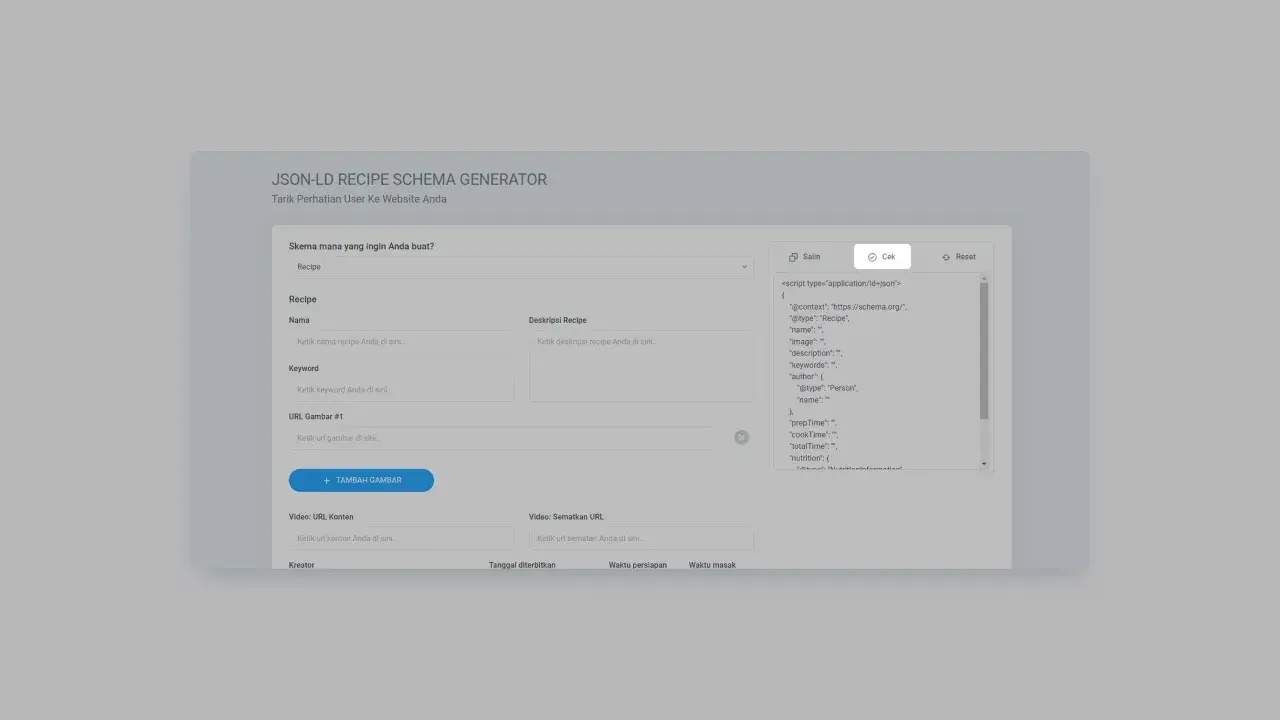
Task: Open the schema type dropdown showing Recipe
Action: click(x=520, y=267)
